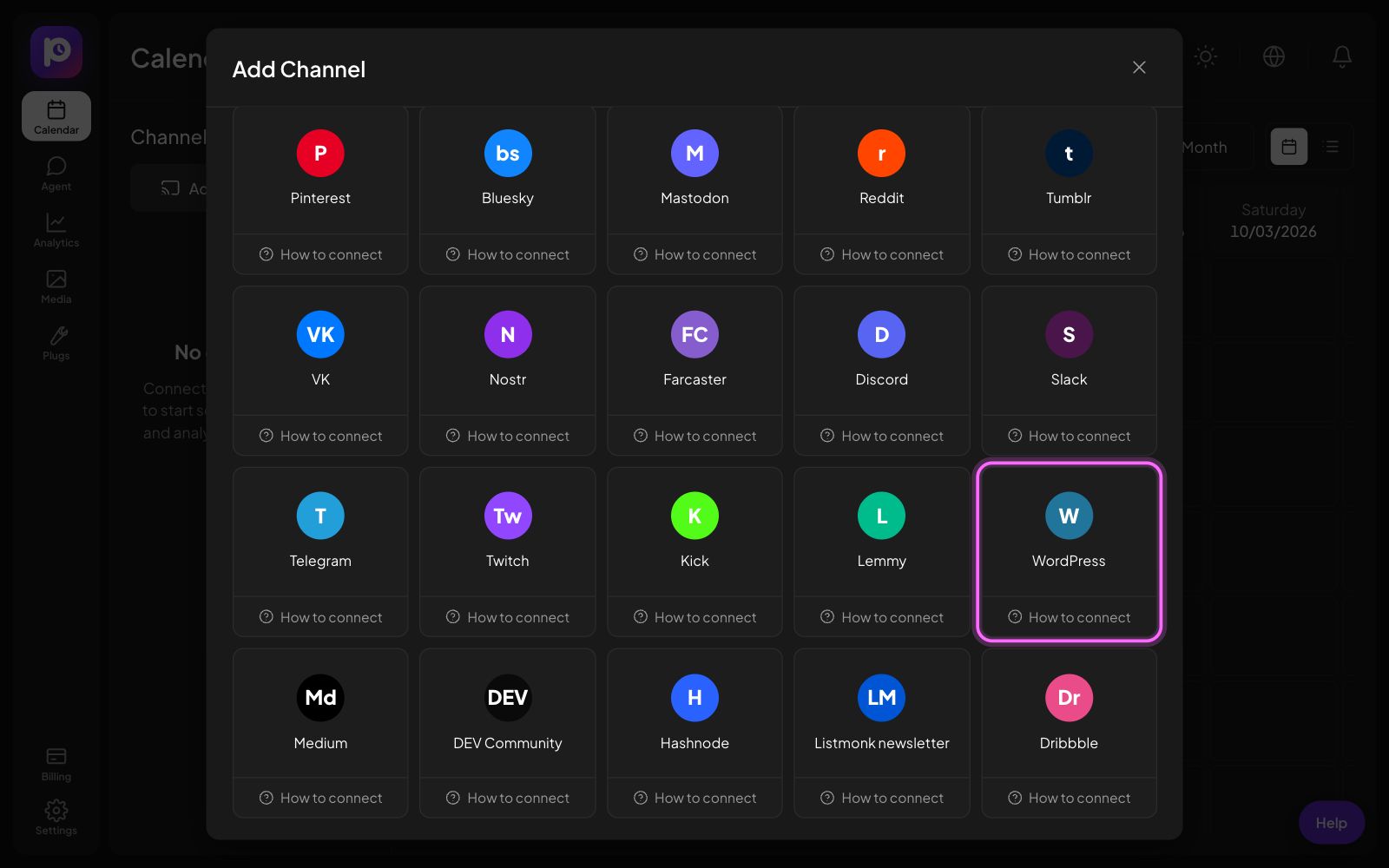
Task: Choose the Tumblr channel icon
Action: tap(1069, 154)
